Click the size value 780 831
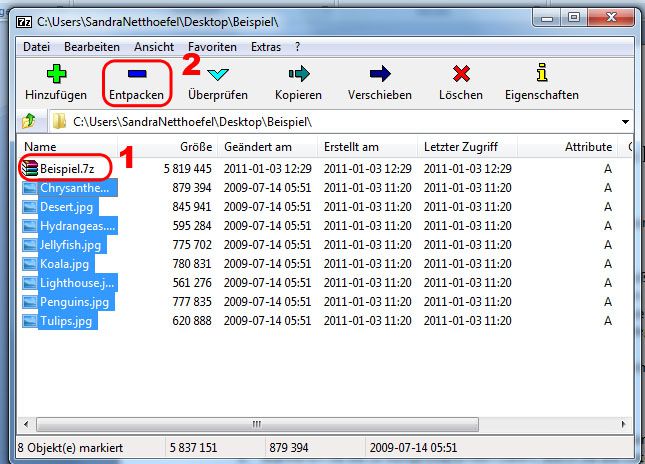Image resolution: width=645 pixels, height=464 pixels. pos(192,264)
